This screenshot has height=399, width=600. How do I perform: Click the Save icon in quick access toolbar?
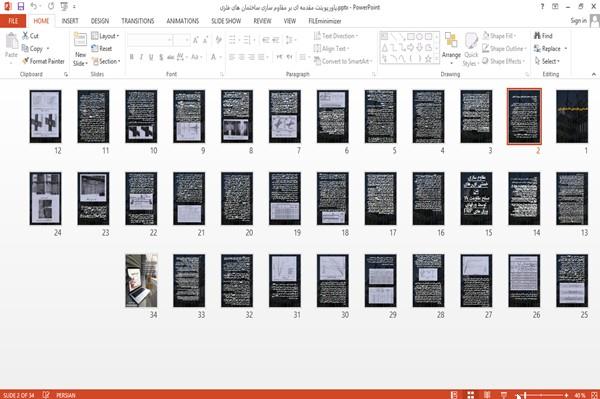tap(21, 6)
